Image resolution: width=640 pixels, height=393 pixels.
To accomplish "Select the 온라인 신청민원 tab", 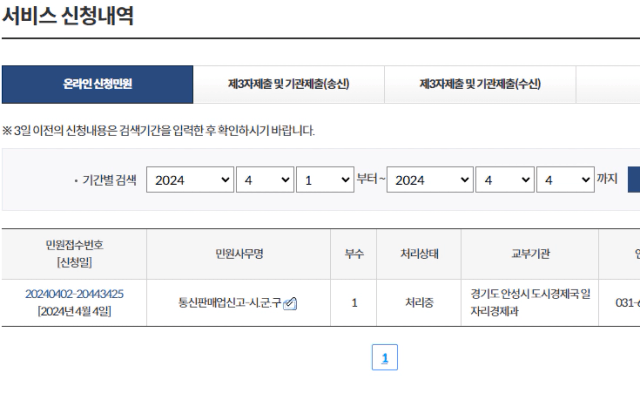I will pyautogui.click(x=97, y=84).
